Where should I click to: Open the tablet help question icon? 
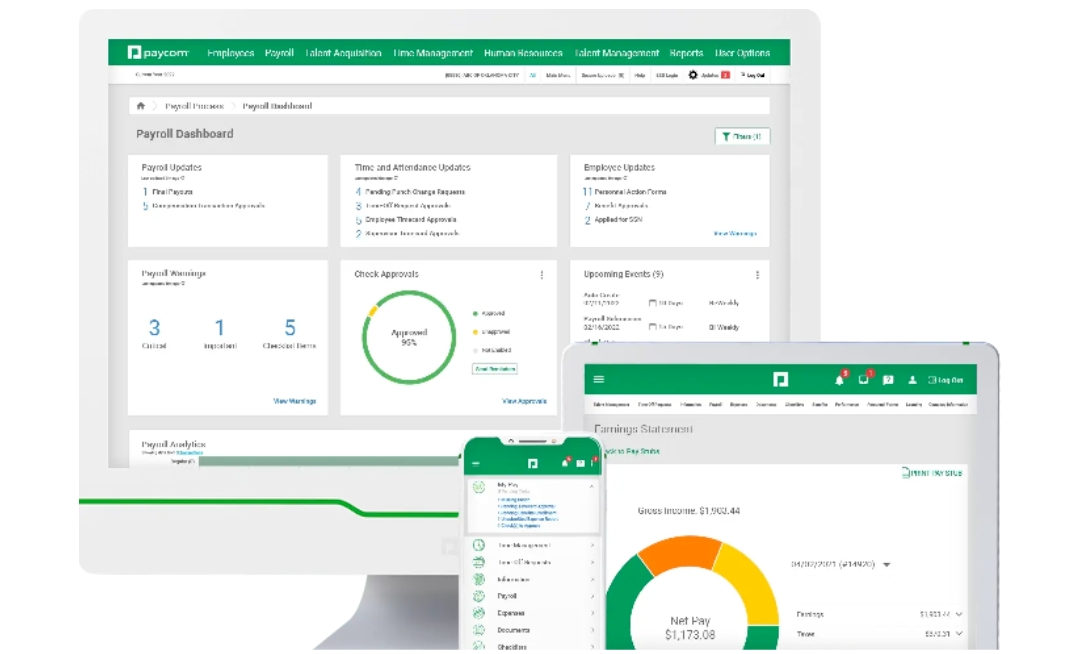888,380
